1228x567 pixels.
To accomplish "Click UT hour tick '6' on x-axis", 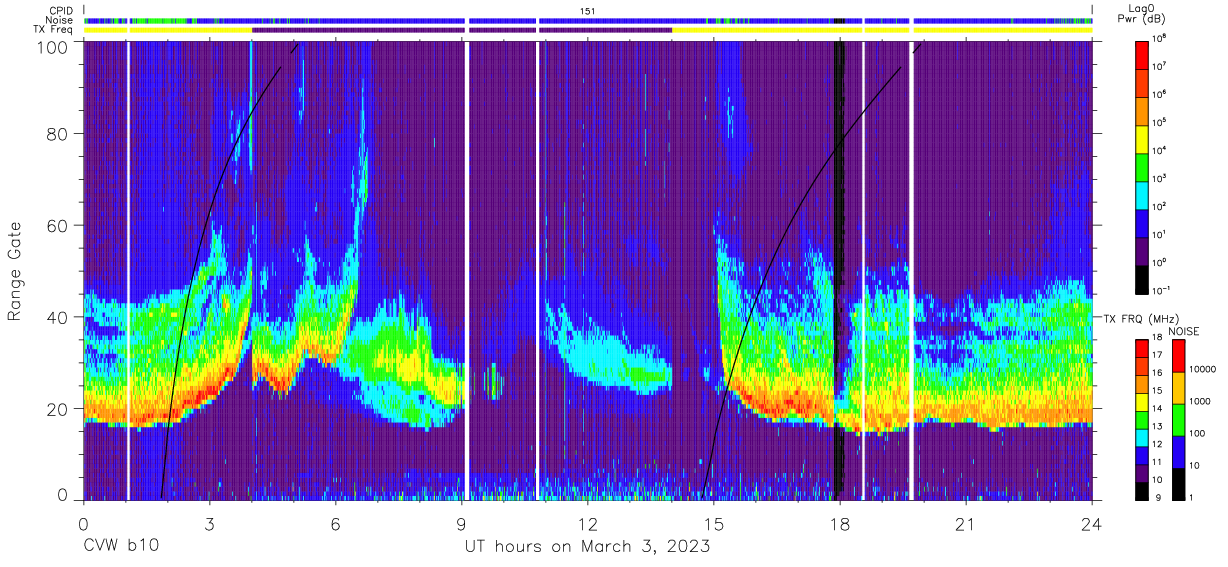I will [x=335, y=523].
